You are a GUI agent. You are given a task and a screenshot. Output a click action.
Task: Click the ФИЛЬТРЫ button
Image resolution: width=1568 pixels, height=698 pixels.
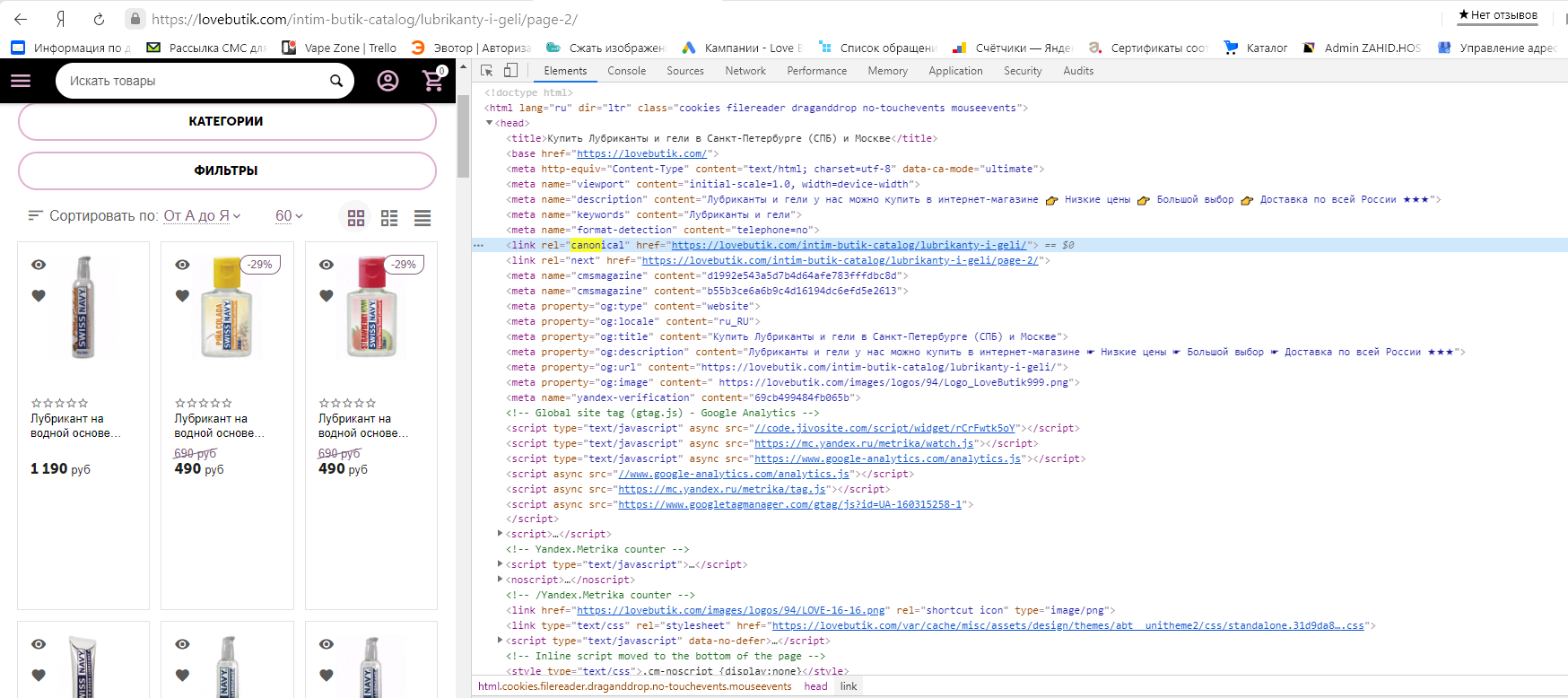[x=227, y=170]
